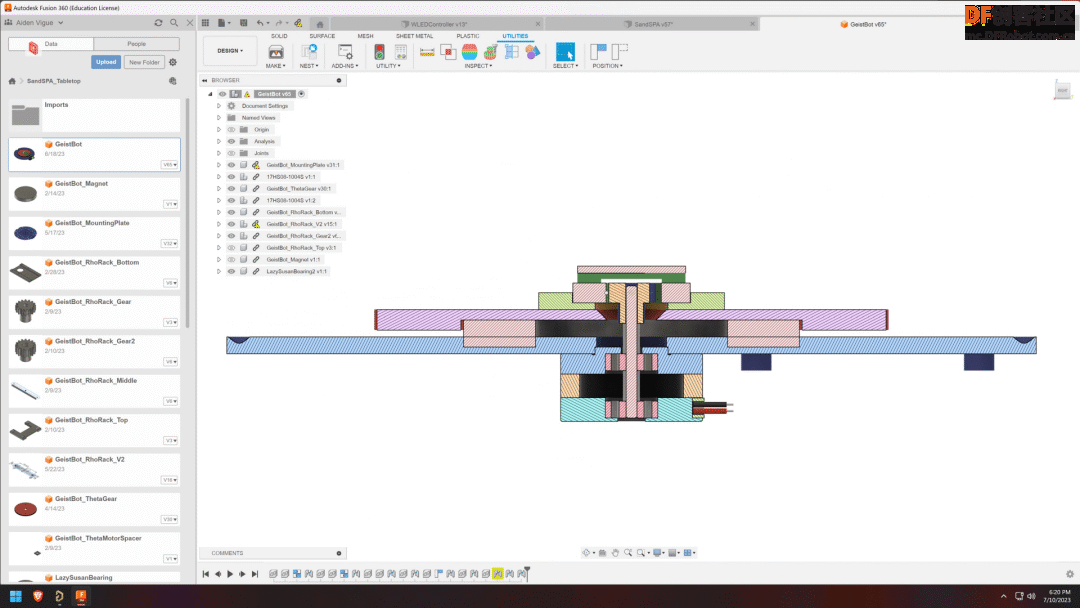Click the Component Color Cycling icon

(x=532, y=52)
